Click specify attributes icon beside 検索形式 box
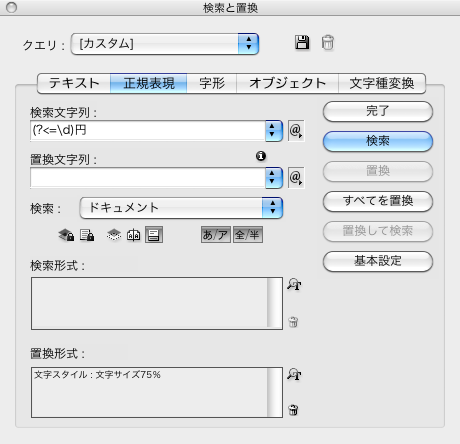 tap(294, 284)
